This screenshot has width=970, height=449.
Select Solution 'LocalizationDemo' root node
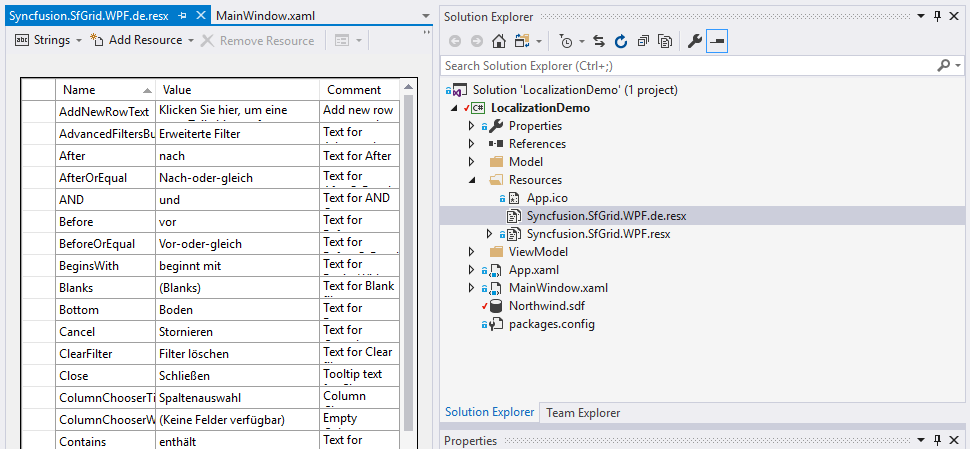pyautogui.click(x=575, y=90)
